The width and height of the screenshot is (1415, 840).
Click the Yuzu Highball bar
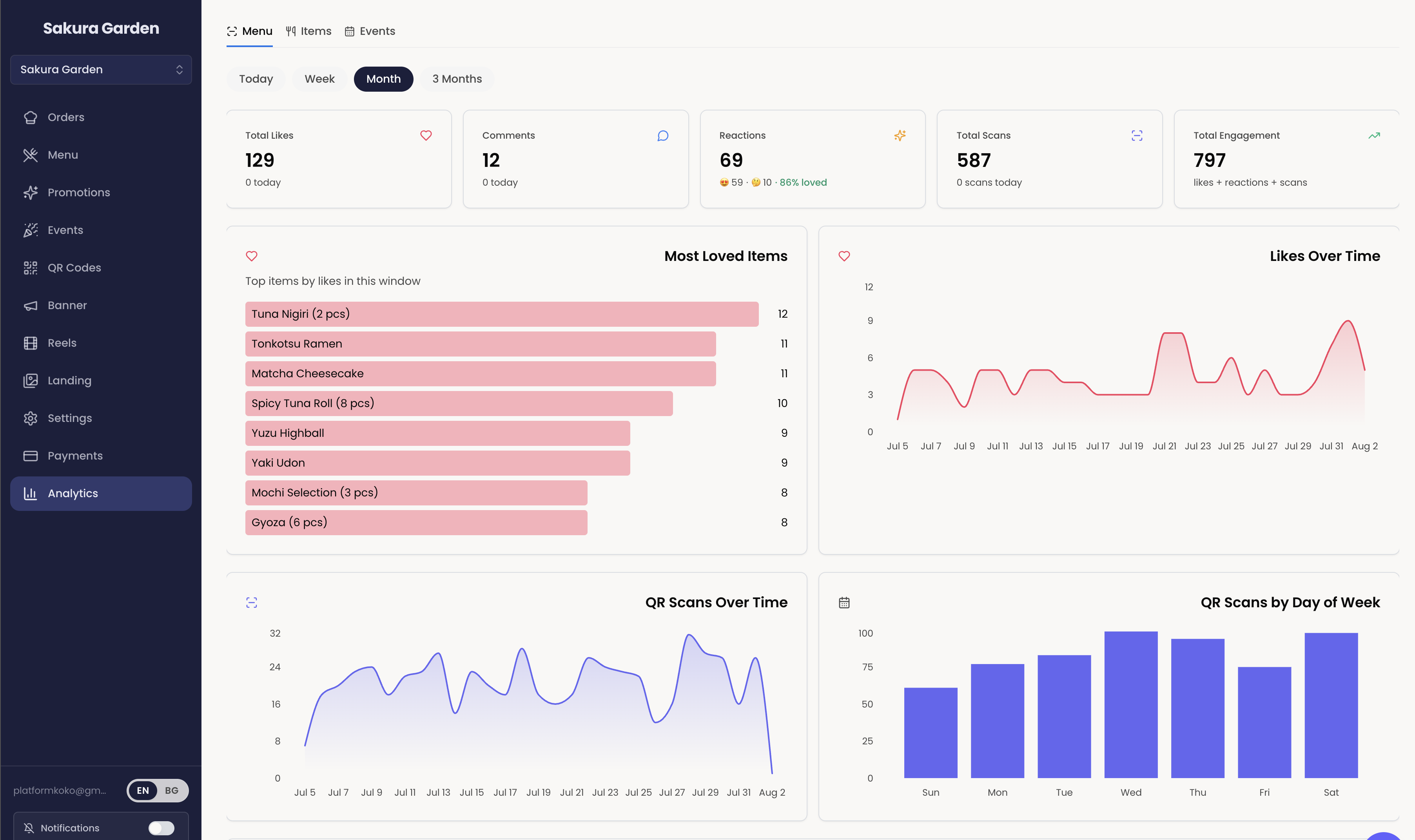coord(438,434)
